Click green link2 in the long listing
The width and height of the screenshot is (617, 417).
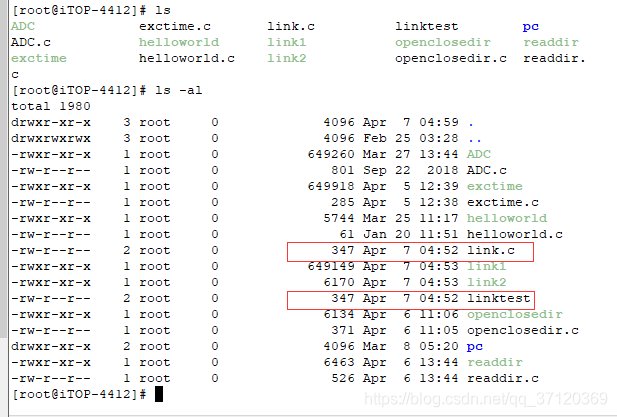tap(487, 282)
